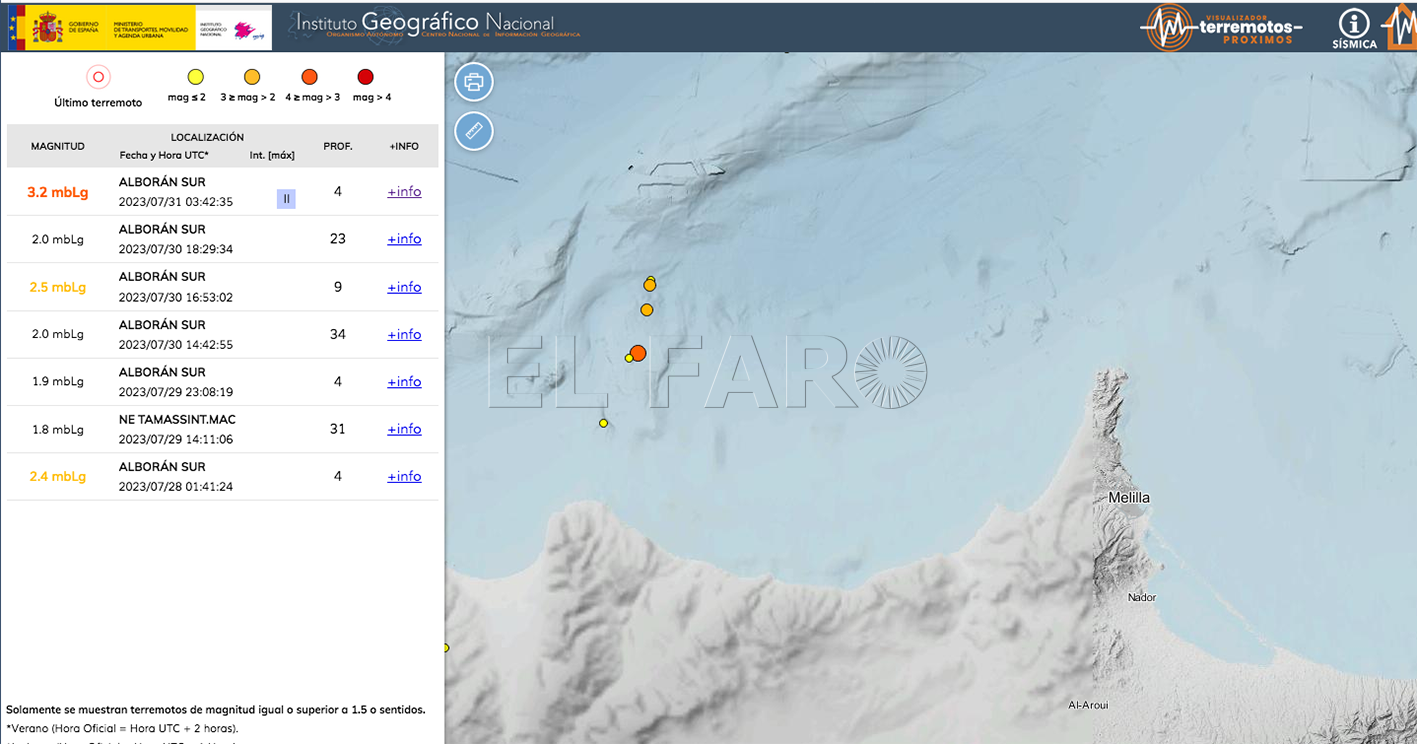Activate the distance measurement ruler tool
Image resolution: width=1417 pixels, height=744 pixels.
tap(473, 131)
